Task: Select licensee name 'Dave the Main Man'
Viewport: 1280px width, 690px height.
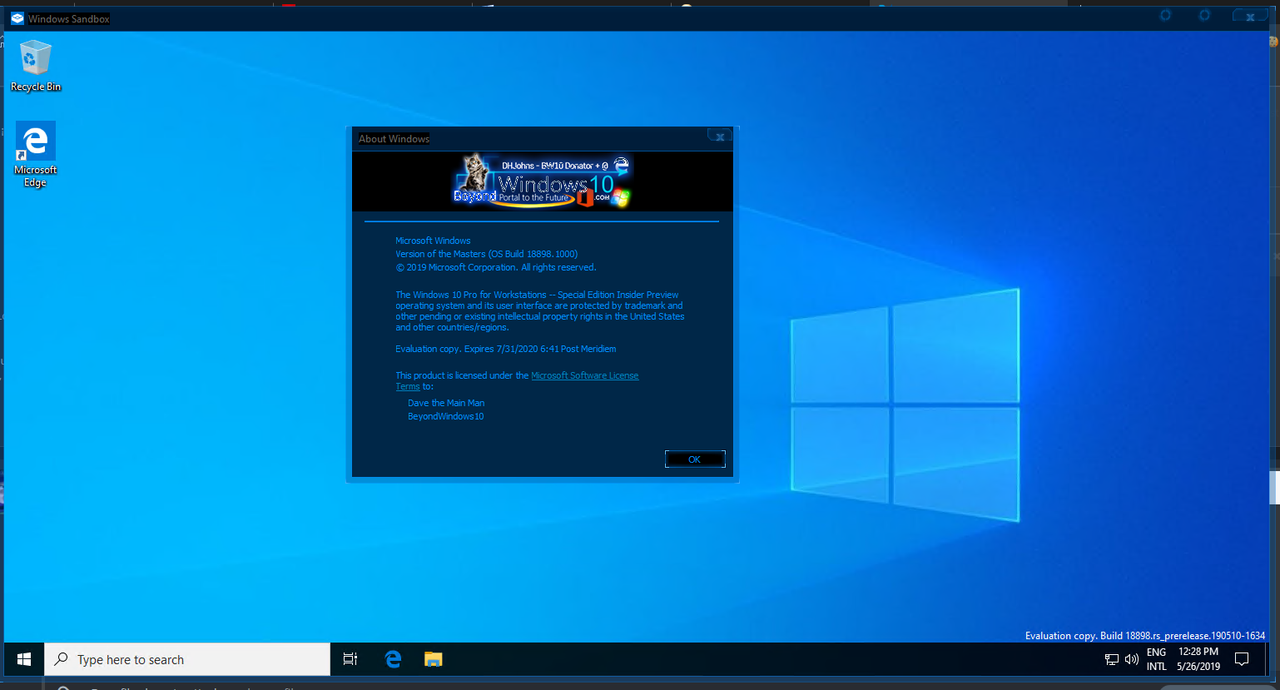Action: (x=446, y=403)
